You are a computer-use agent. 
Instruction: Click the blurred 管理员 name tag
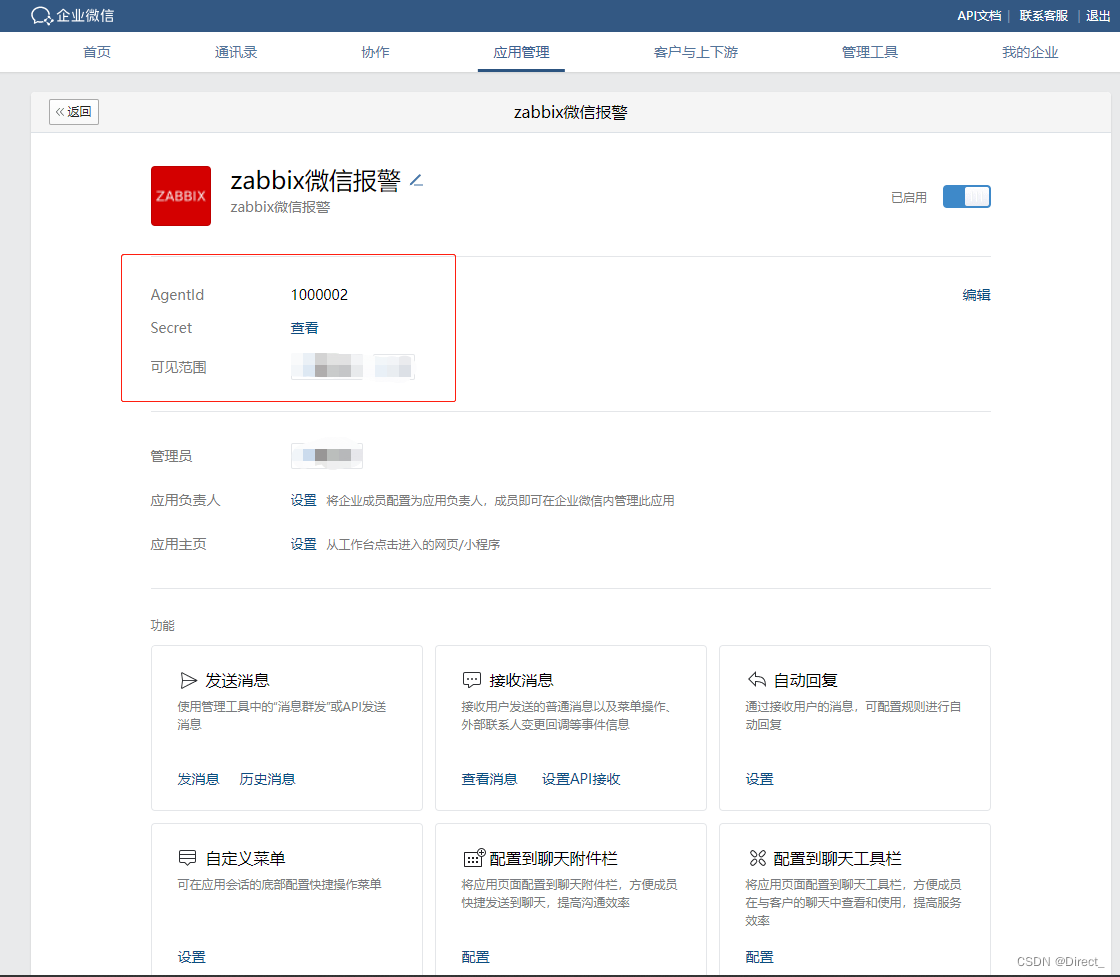coord(326,456)
